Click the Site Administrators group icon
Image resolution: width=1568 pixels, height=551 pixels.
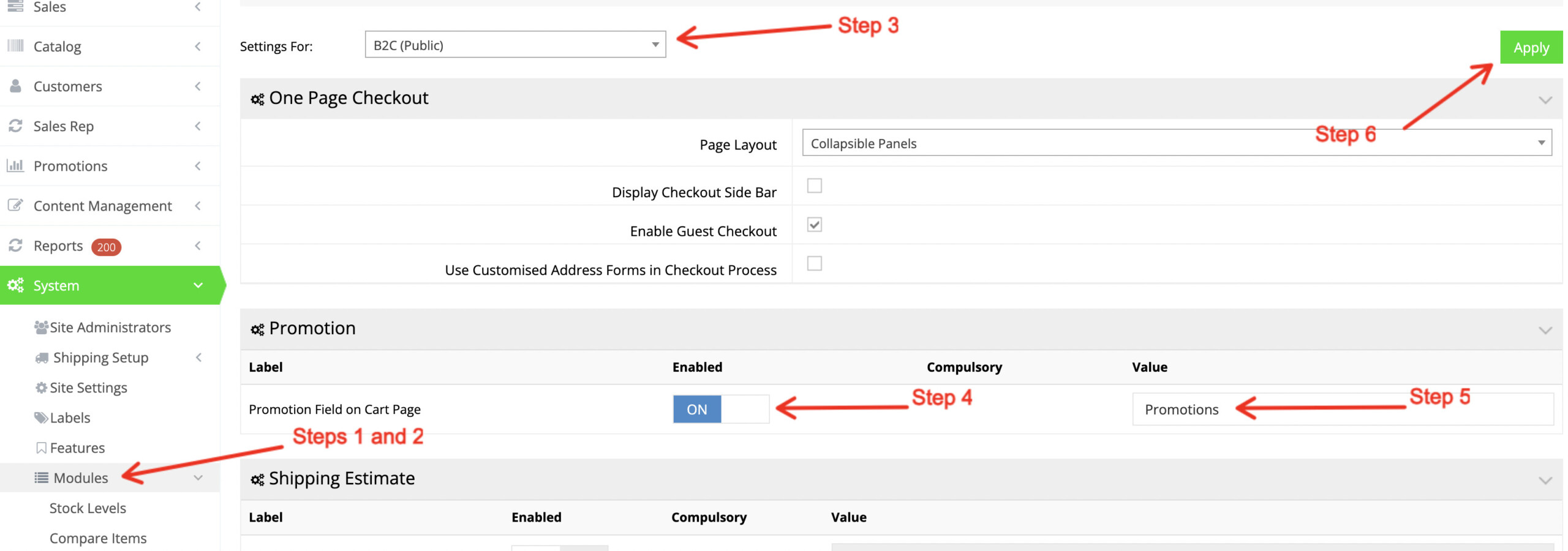click(41, 328)
